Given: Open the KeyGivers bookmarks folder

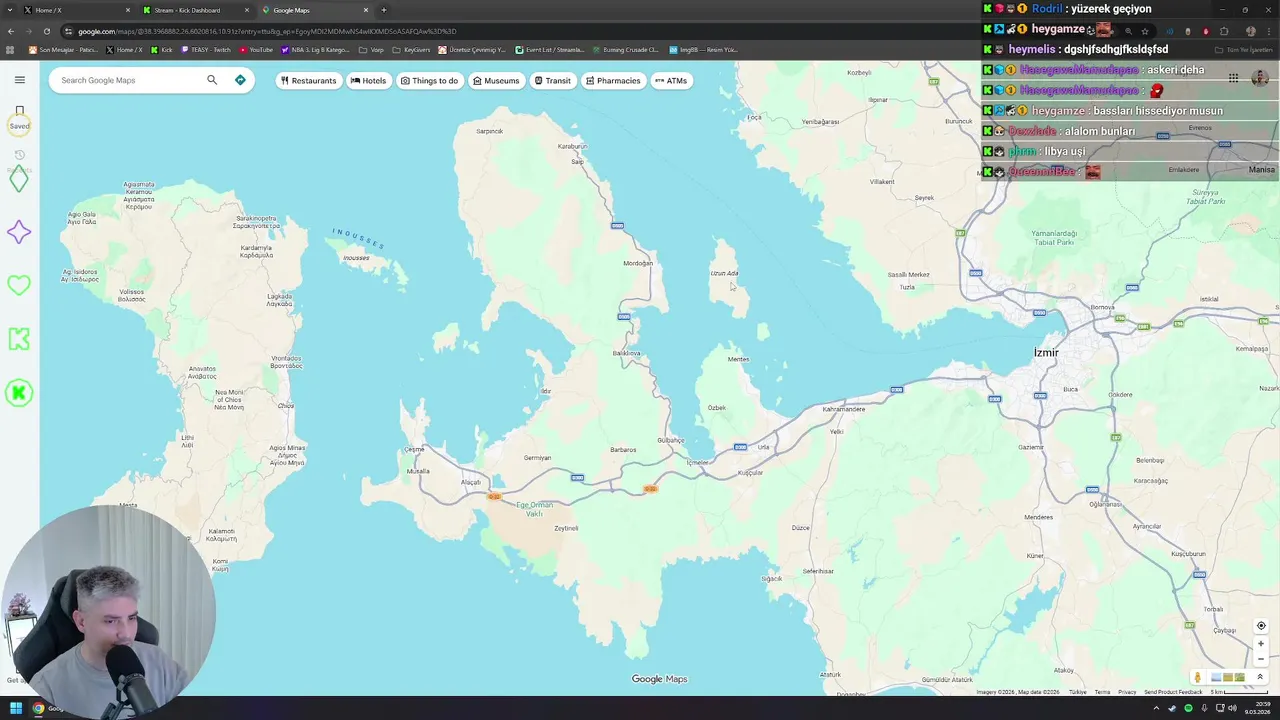Looking at the screenshot, I should [x=411, y=50].
